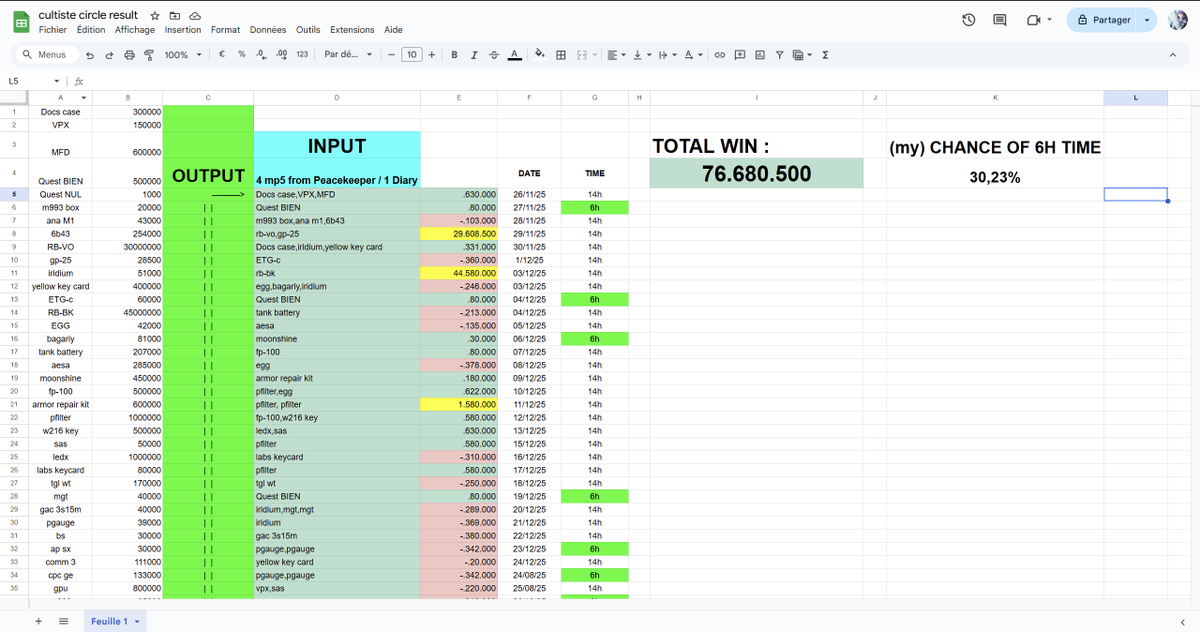Open the functions sigma icon
The image size is (1200, 632).
(825, 55)
